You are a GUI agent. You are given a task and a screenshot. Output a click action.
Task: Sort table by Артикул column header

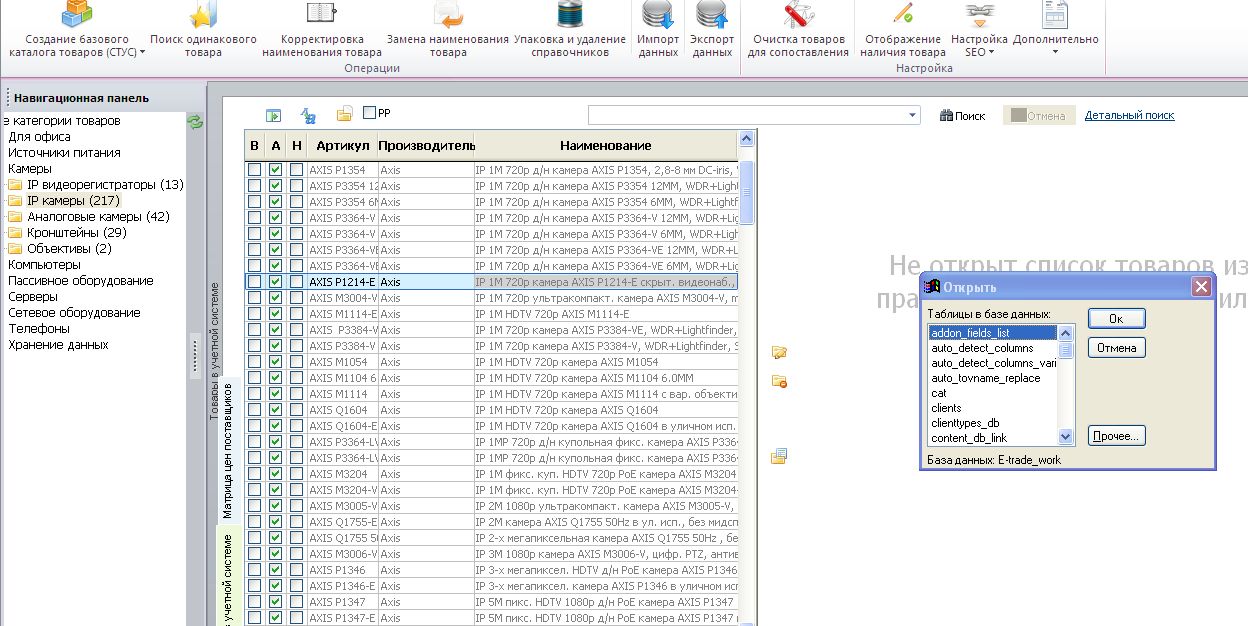(342, 145)
